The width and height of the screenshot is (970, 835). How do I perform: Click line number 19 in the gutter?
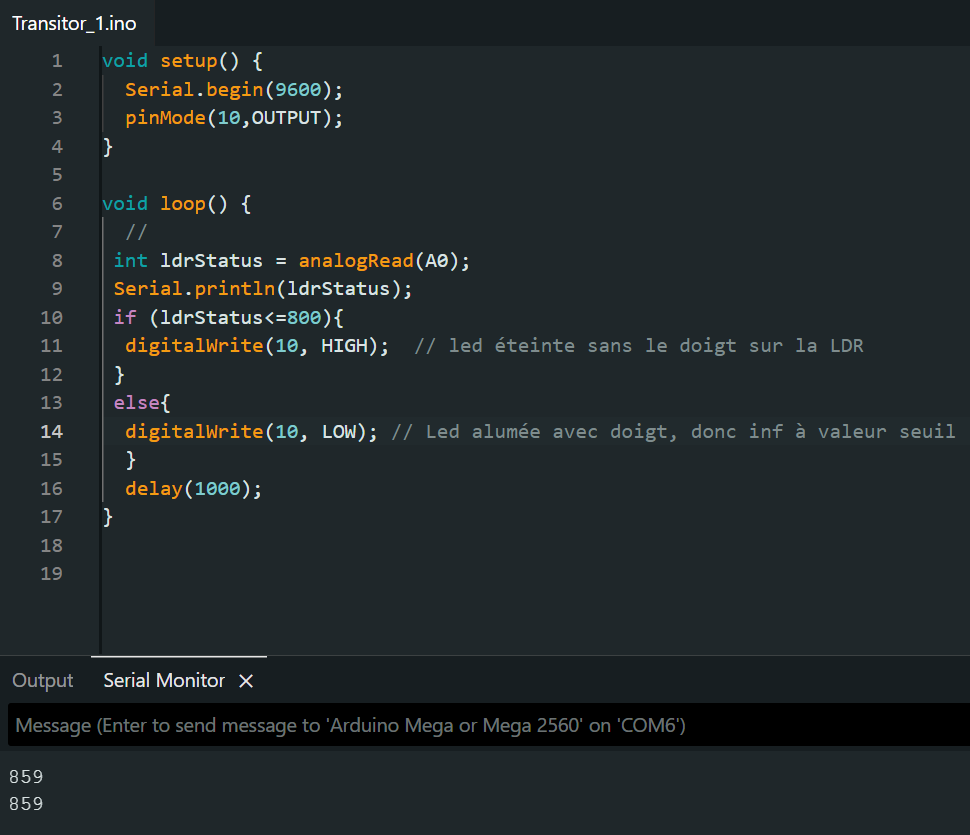pos(52,574)
